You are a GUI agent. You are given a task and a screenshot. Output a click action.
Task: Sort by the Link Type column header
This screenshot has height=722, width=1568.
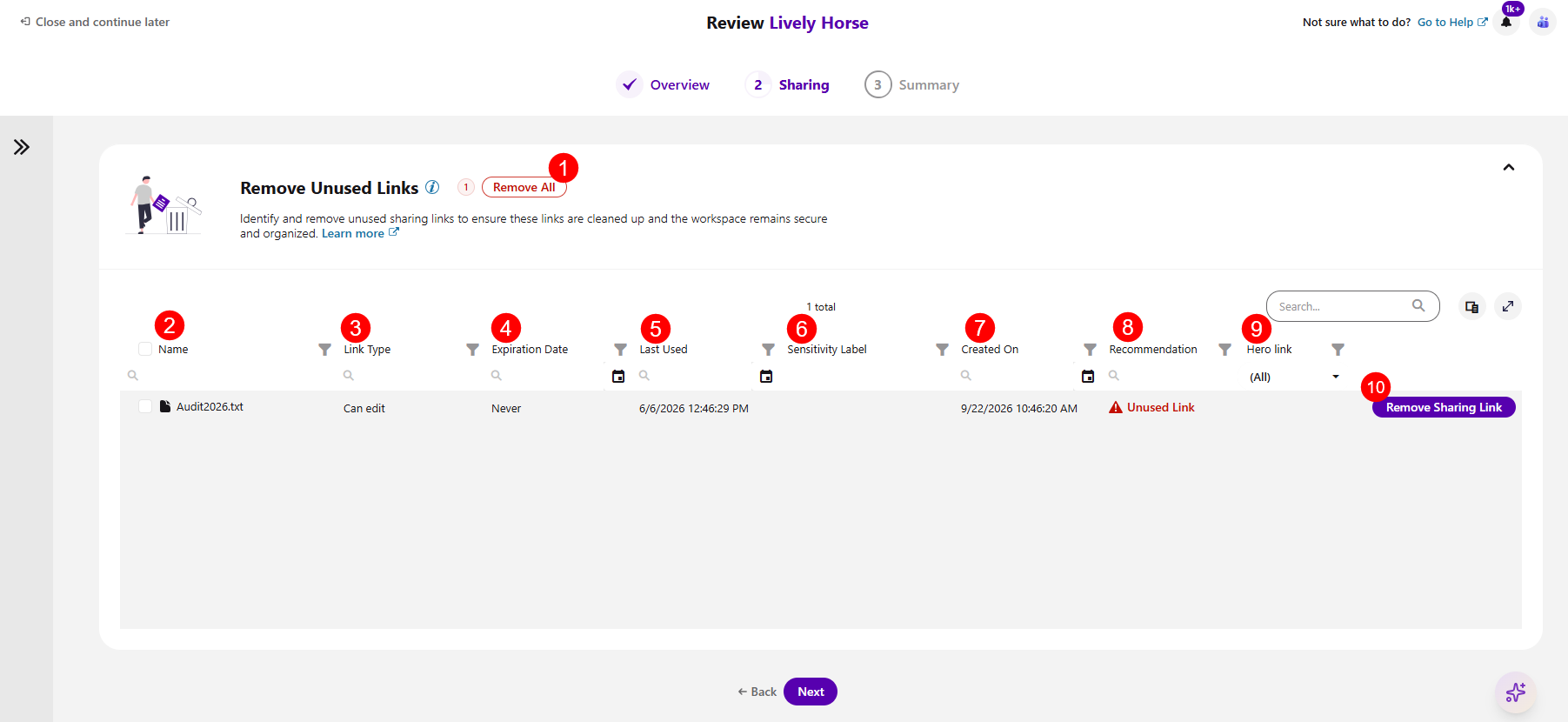[367, 349]
